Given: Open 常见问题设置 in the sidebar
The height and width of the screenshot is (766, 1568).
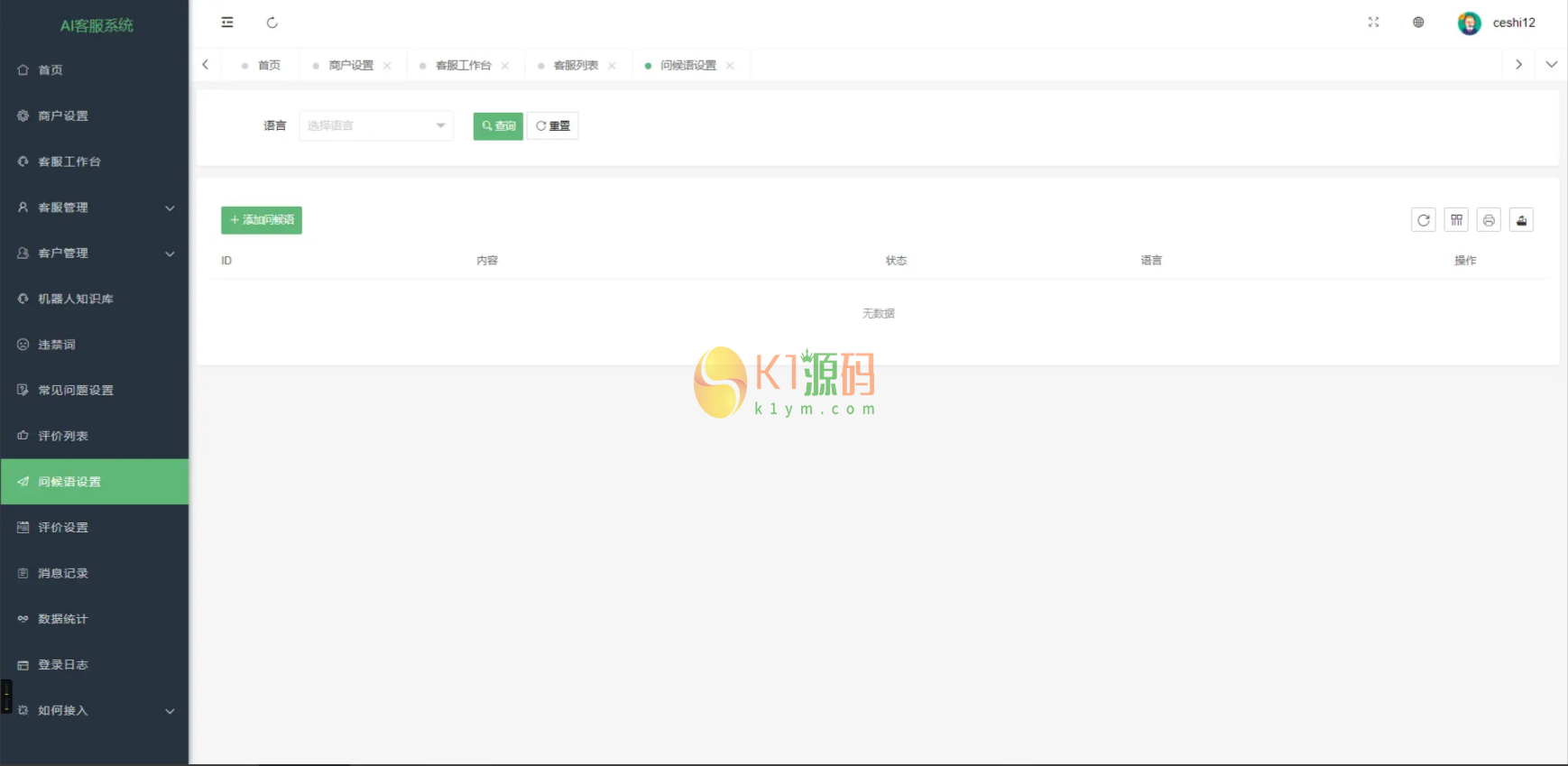Looking at the screenshot, I should click(x=95, y=391).
